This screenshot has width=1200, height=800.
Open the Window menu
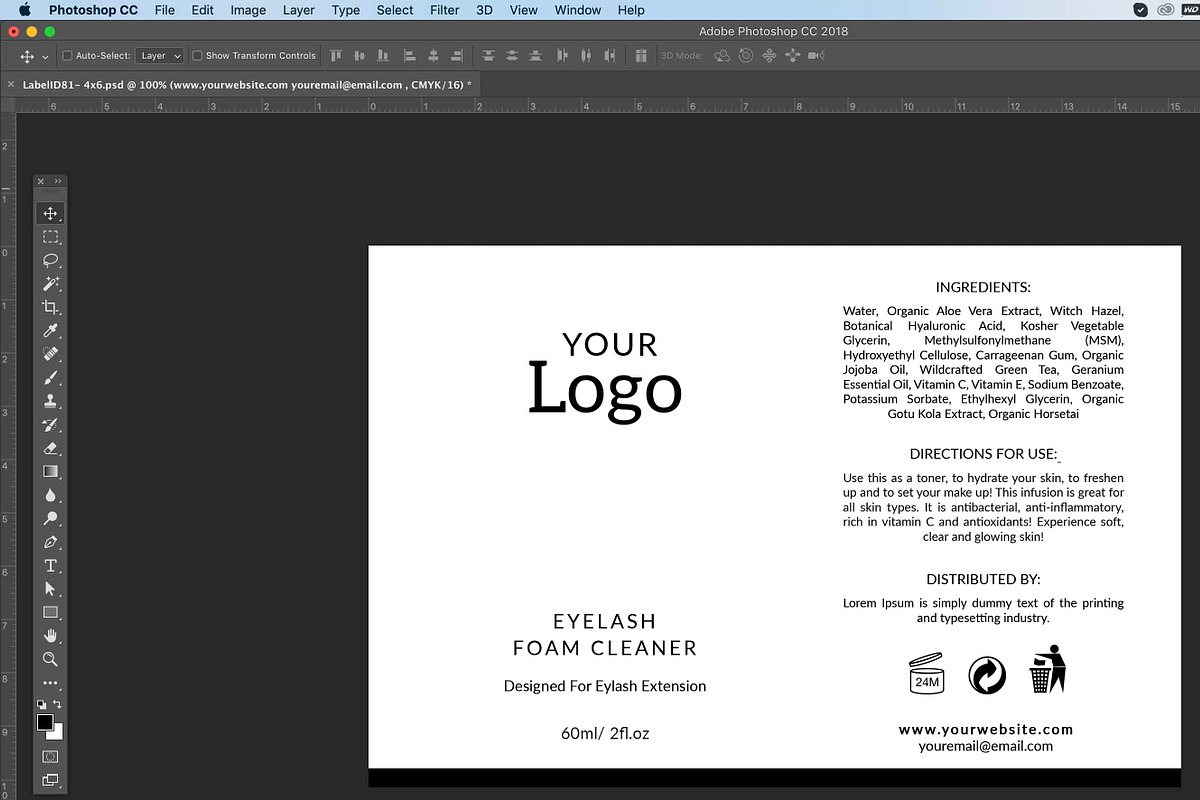[578, 10]
